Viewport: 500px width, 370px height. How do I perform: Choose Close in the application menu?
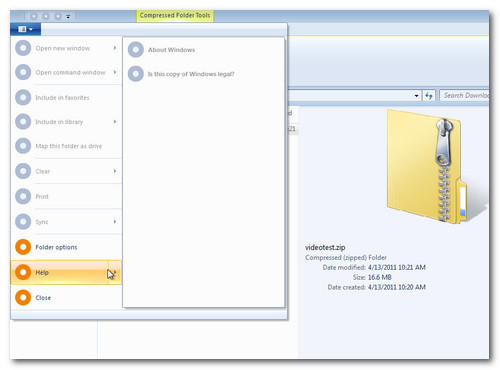point(66,298)
